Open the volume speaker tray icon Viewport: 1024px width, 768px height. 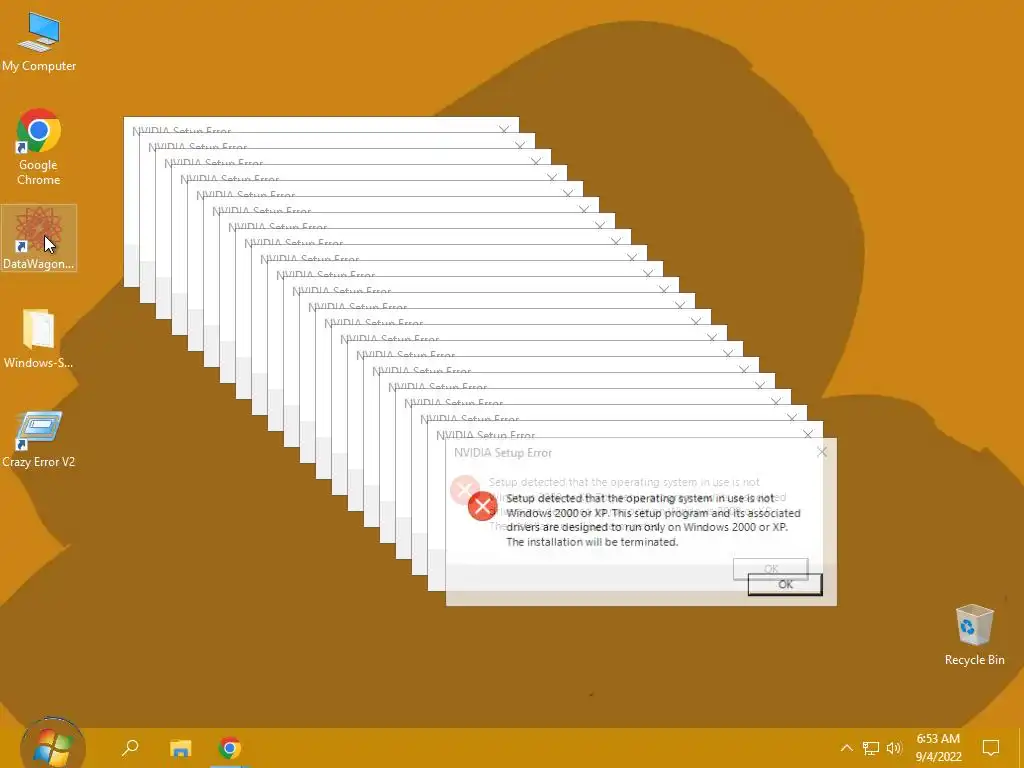click(894, 748)
